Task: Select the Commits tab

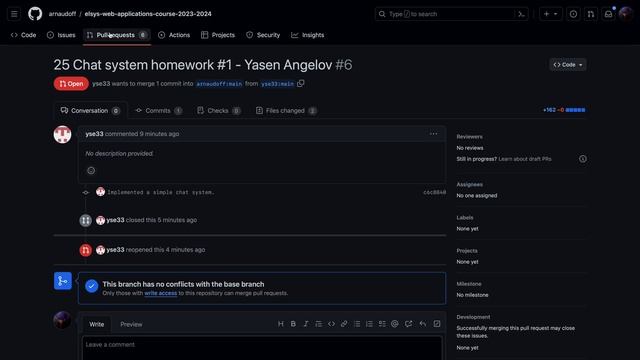Action: [x=158, y=111]
